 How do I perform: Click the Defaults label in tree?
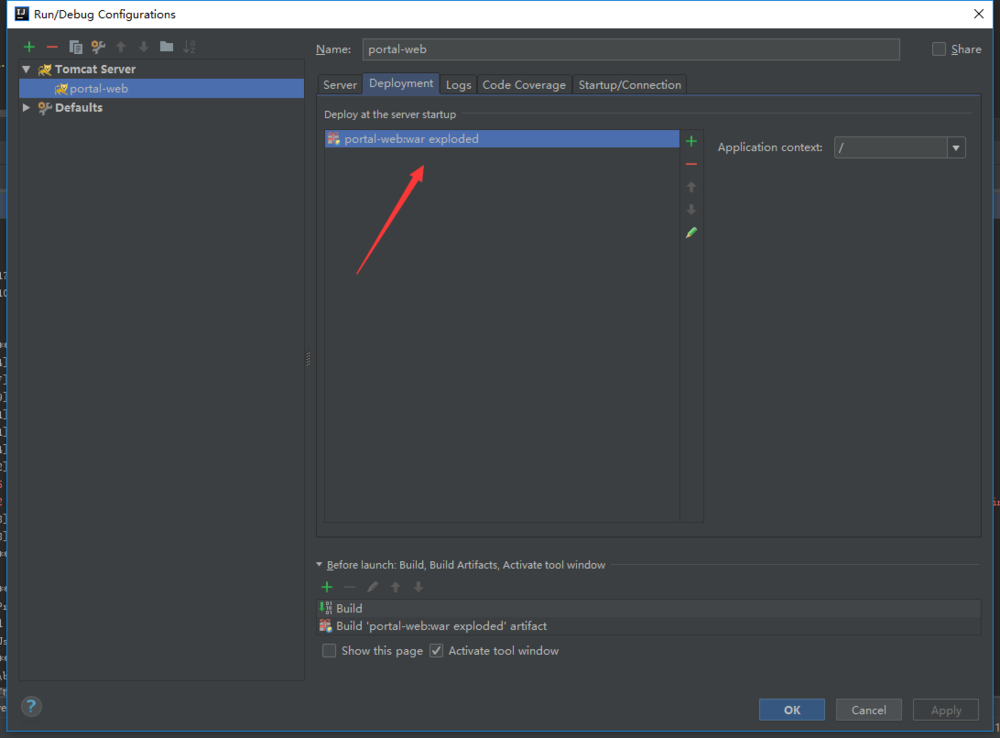(78, 107)
